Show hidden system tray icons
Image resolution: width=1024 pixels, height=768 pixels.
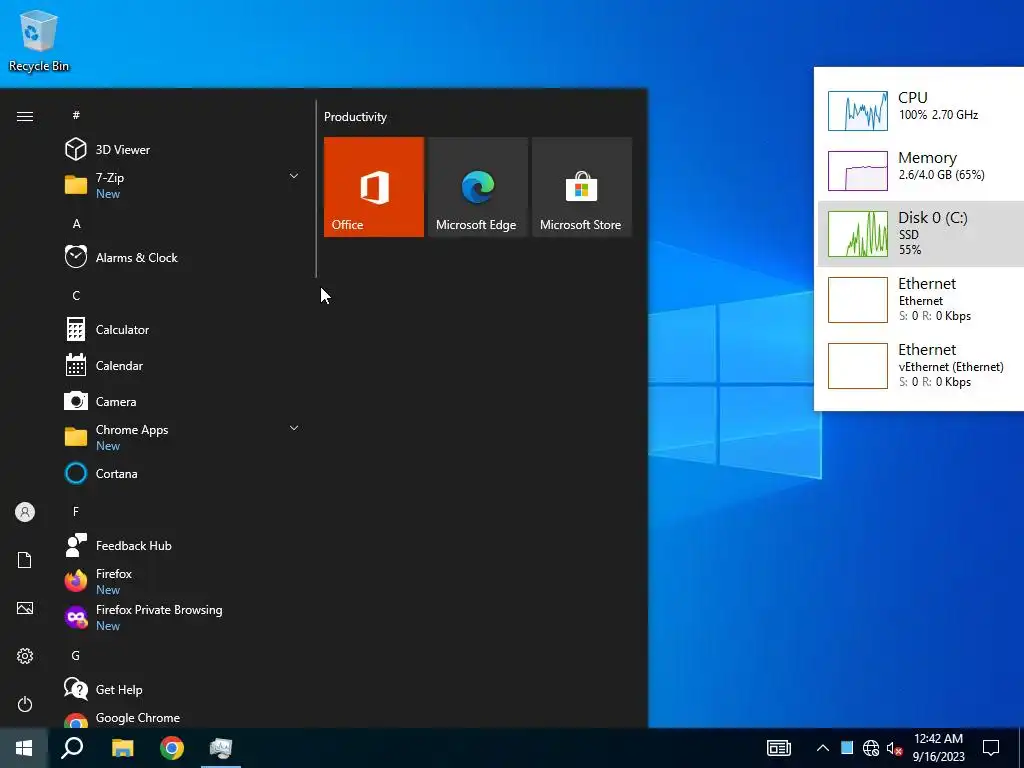(x=823, y=748)
